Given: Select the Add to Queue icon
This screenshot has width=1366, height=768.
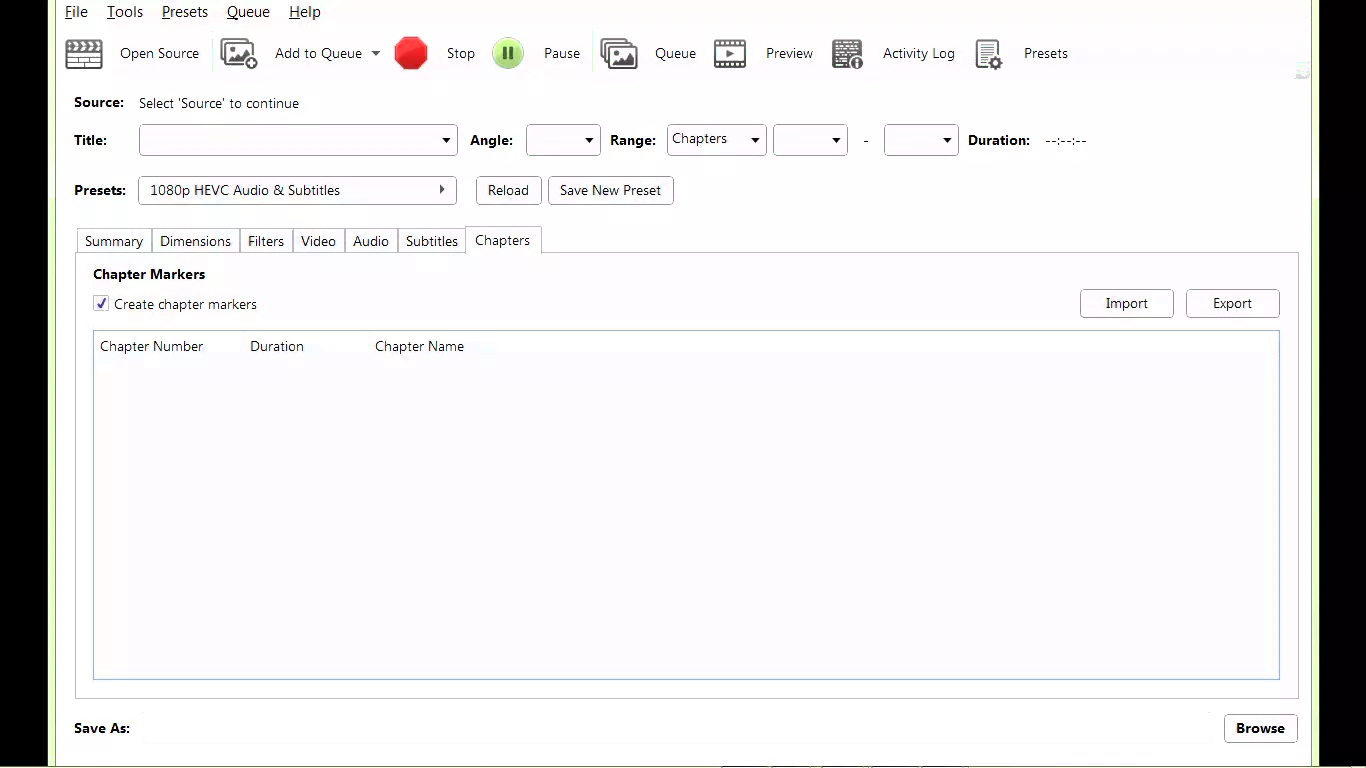Looking at the screenshot, I should (239, 53).
